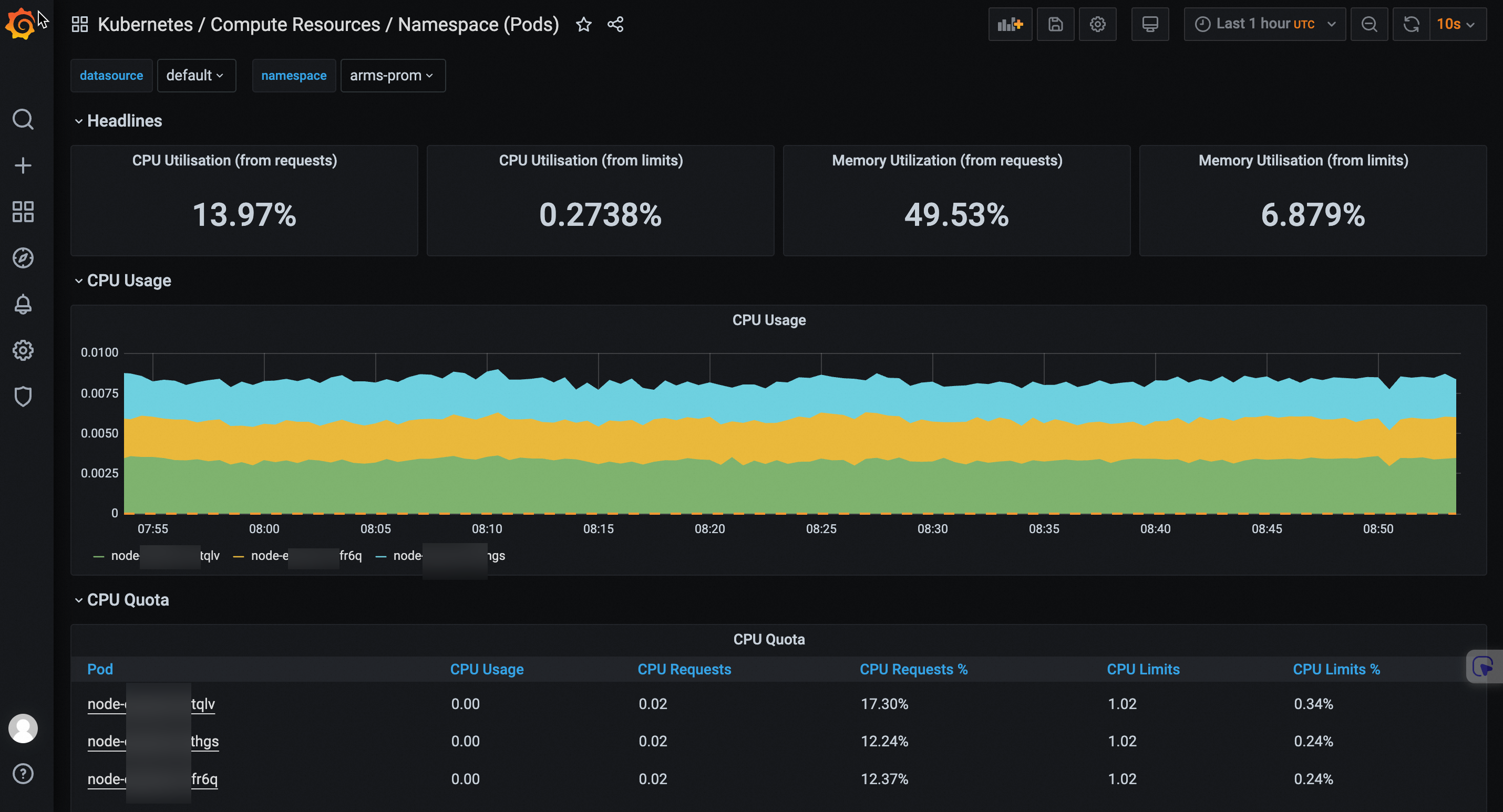Enable TV cycle view mode icon

[x=1149, y=24]
